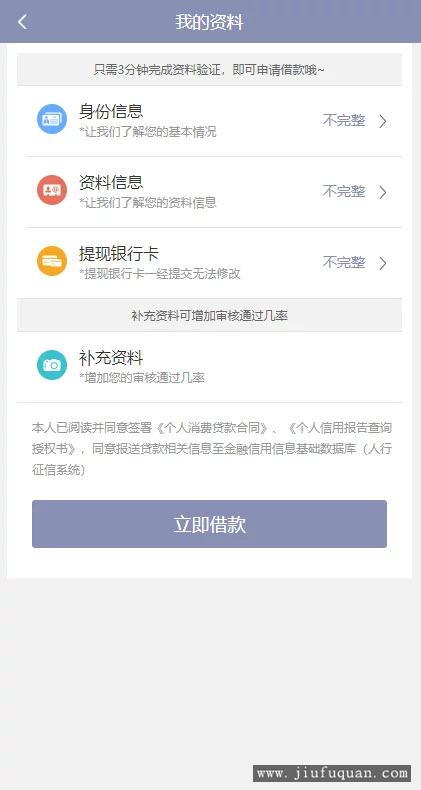Viewport: 421px width, 790px height.
Task: Click the orange bank card icon
Action: (x=52, y=261)
